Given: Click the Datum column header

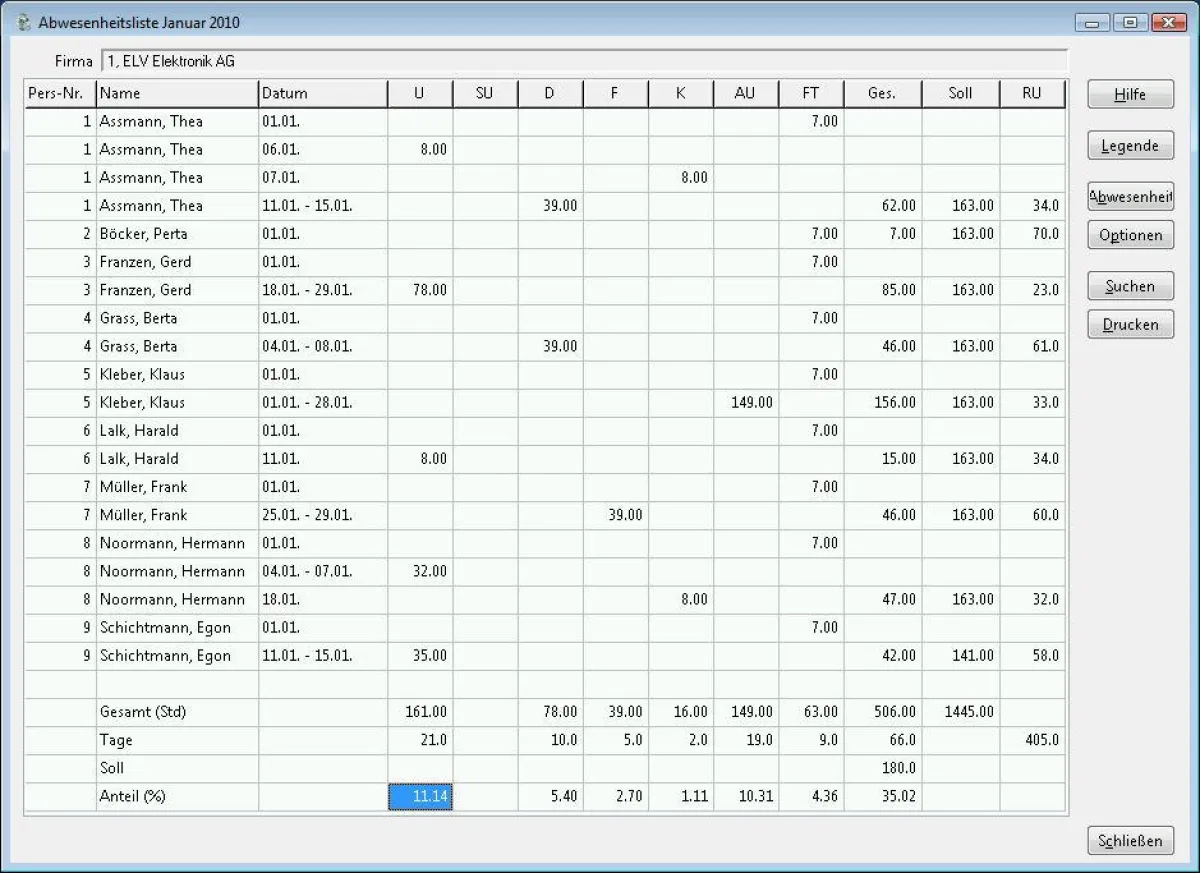Looking at the screenshot, I should point(322,93).
